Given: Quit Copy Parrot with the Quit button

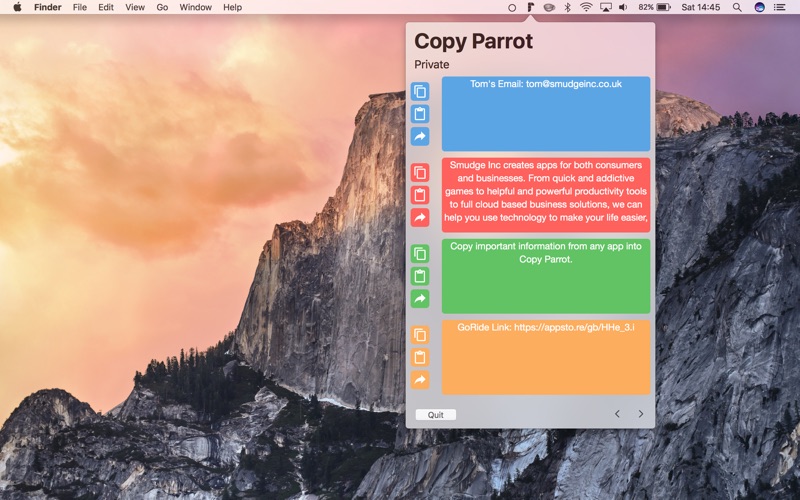Looking at the screenshot, I should tap(436, 415).
